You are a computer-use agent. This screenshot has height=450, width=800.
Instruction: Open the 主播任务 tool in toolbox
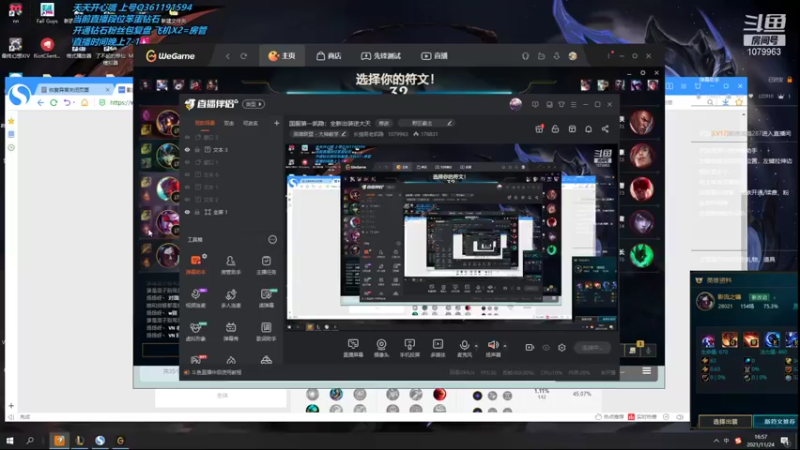coord(266,265)
